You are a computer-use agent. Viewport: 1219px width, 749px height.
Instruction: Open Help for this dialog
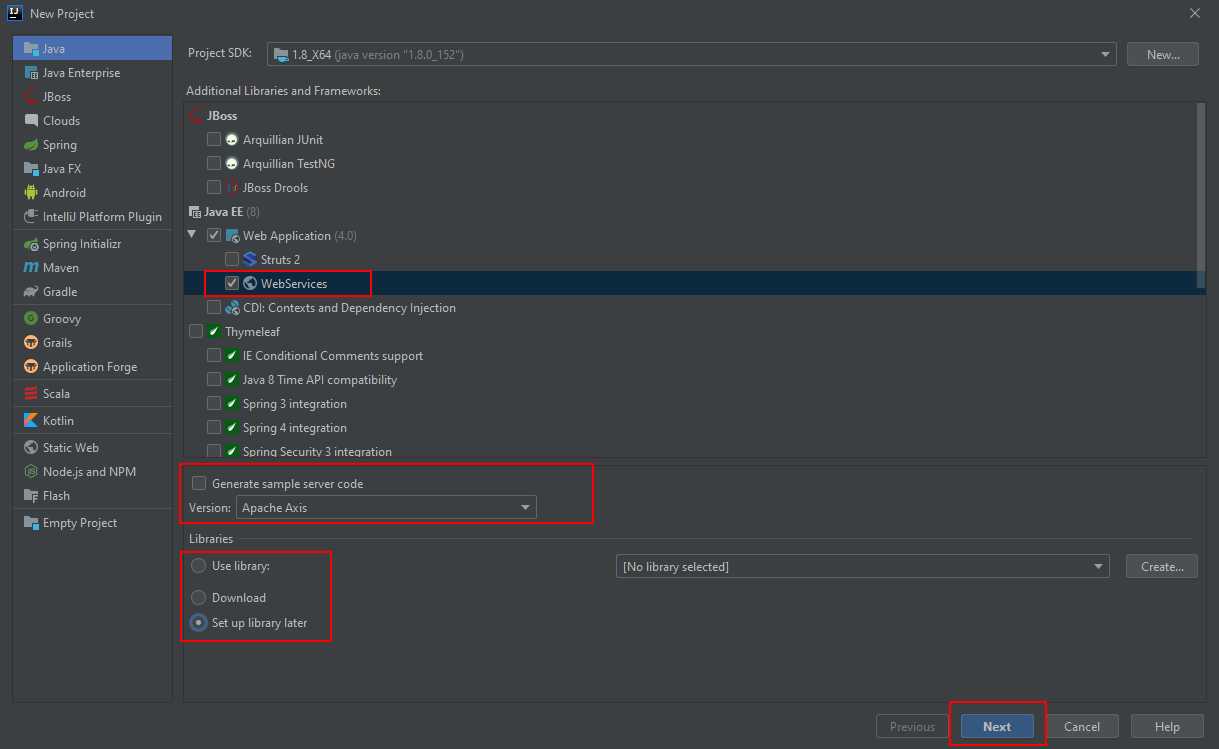(1167, 726)
